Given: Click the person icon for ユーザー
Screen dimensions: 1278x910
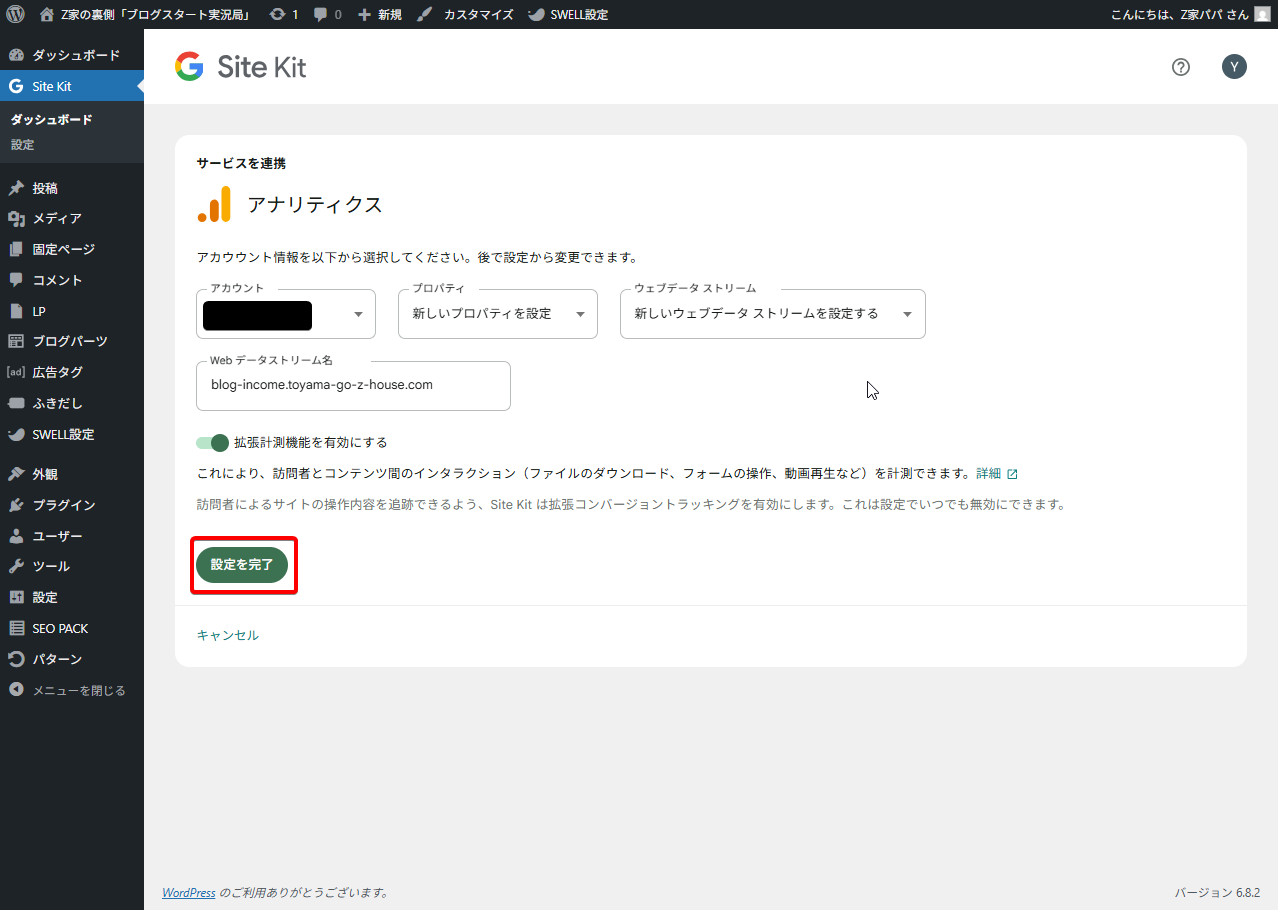Looking at the screenshot, I should pyautogui.click(x=16, y=536).
